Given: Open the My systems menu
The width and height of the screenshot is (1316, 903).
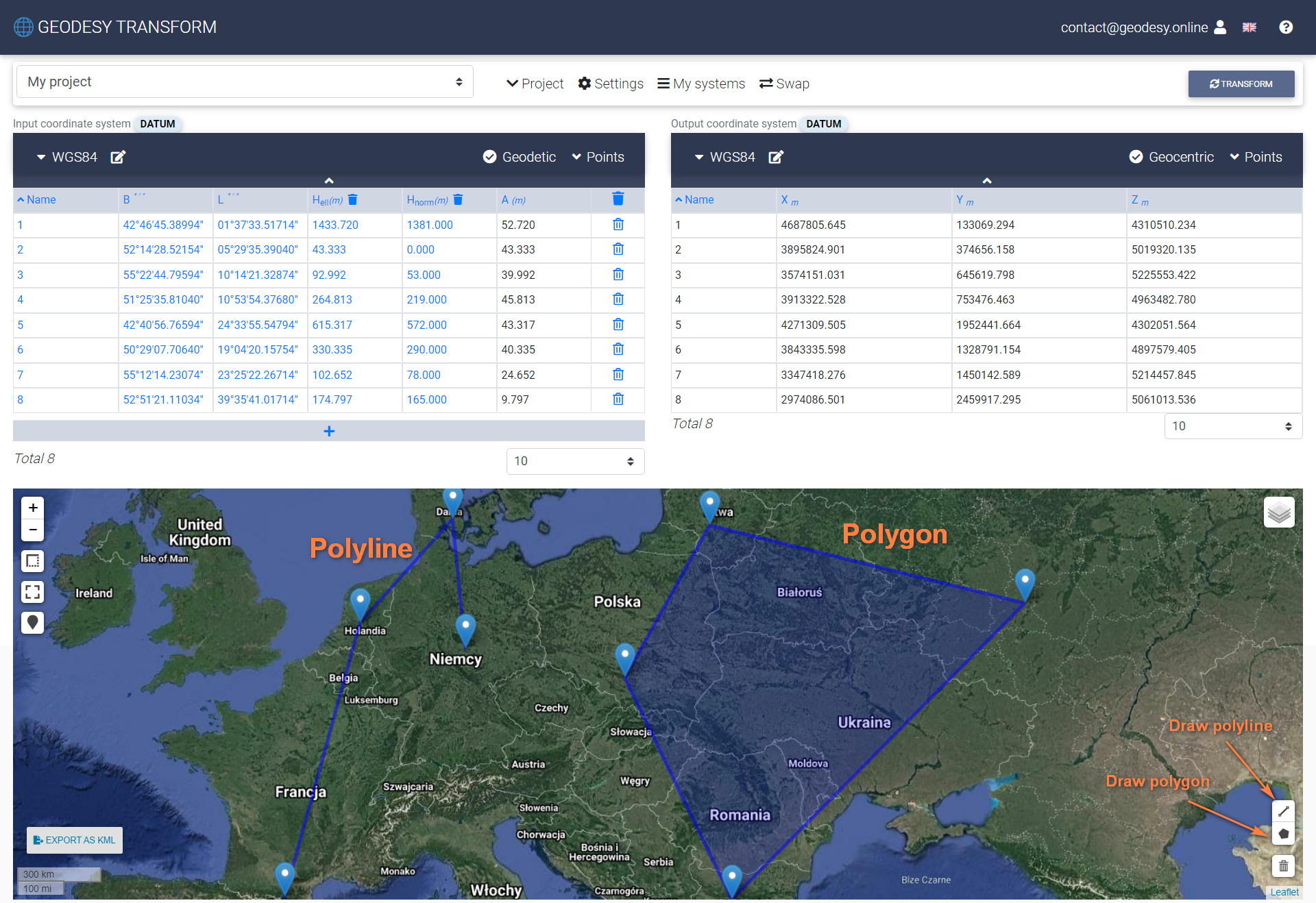Looking at the screenshot, I should [700, 84].
